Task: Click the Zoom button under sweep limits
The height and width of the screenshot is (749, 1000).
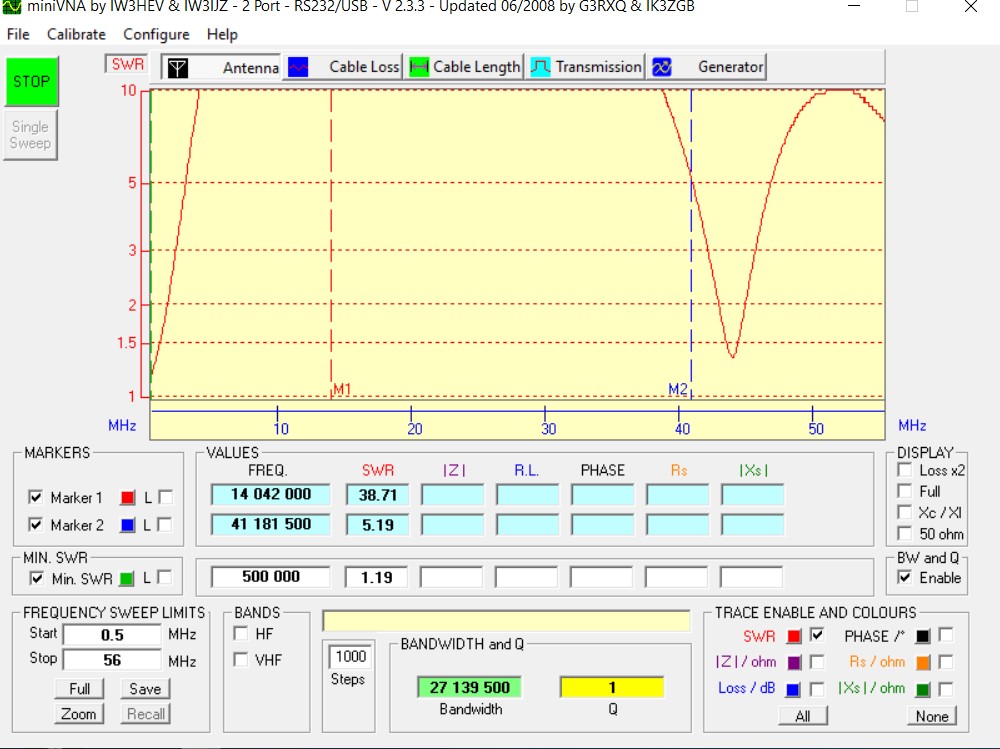Action: [78, 714]
